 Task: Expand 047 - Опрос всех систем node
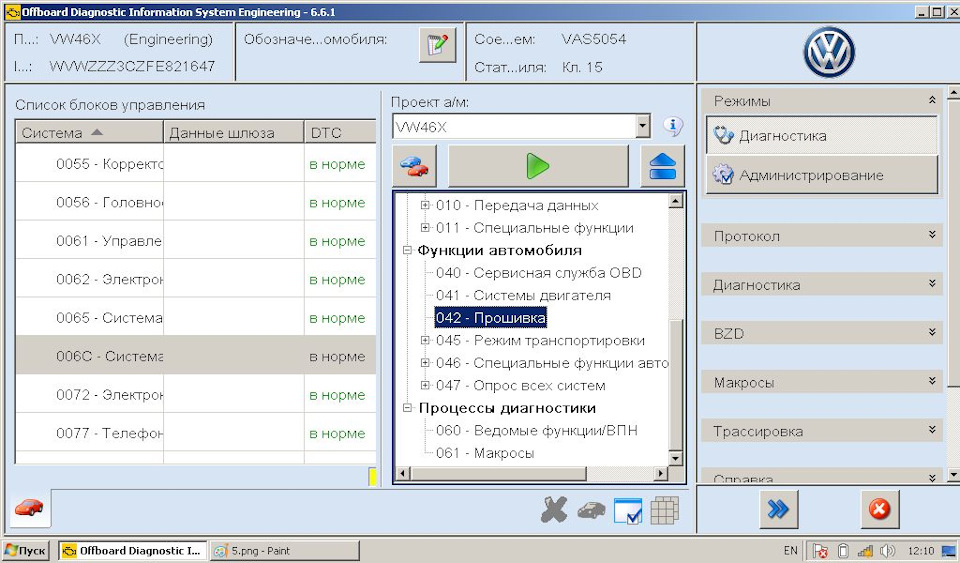pyautogui.click(x=425, y=385)
